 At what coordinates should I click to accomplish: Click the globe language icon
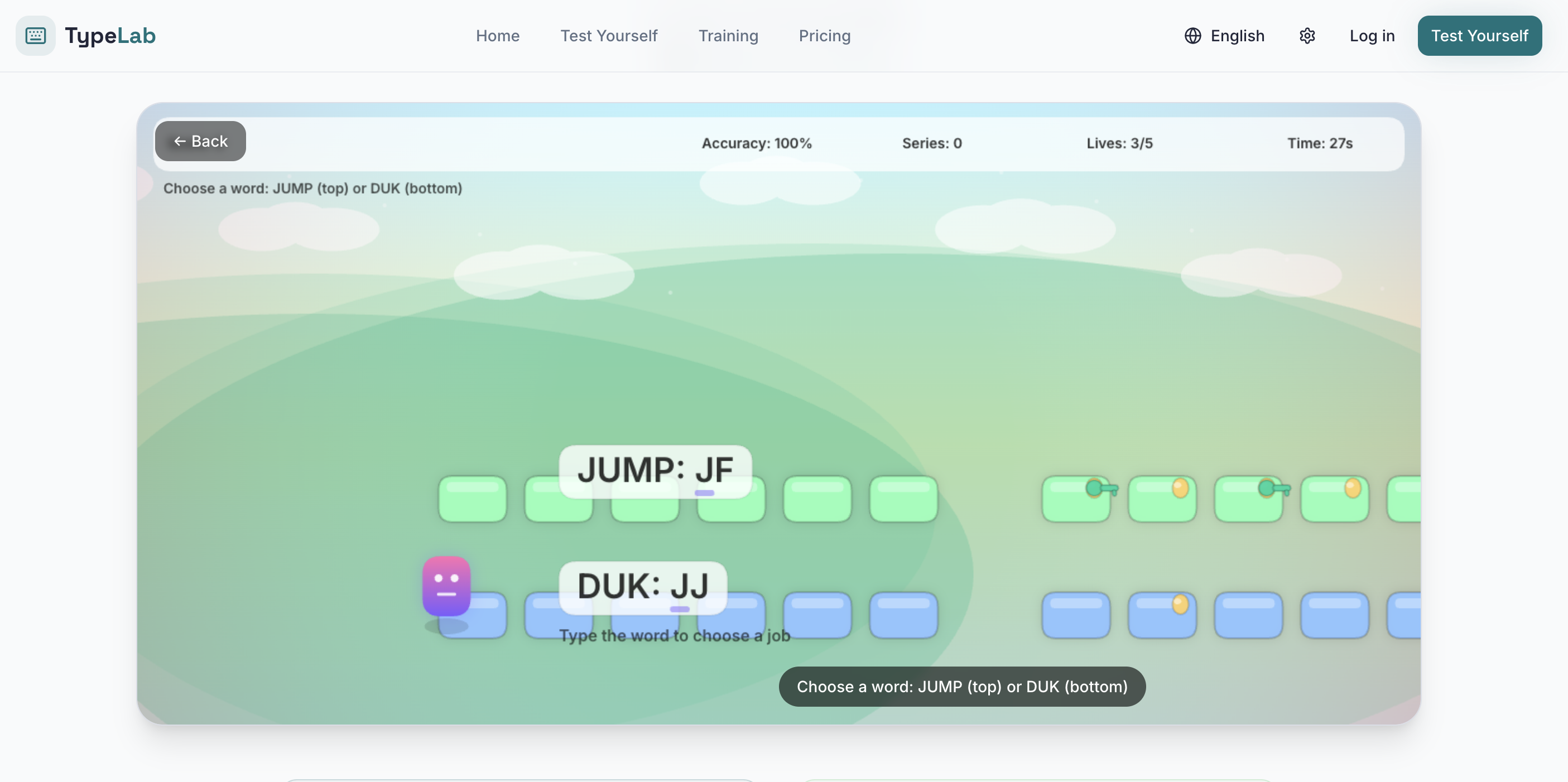coord(1192,36)
